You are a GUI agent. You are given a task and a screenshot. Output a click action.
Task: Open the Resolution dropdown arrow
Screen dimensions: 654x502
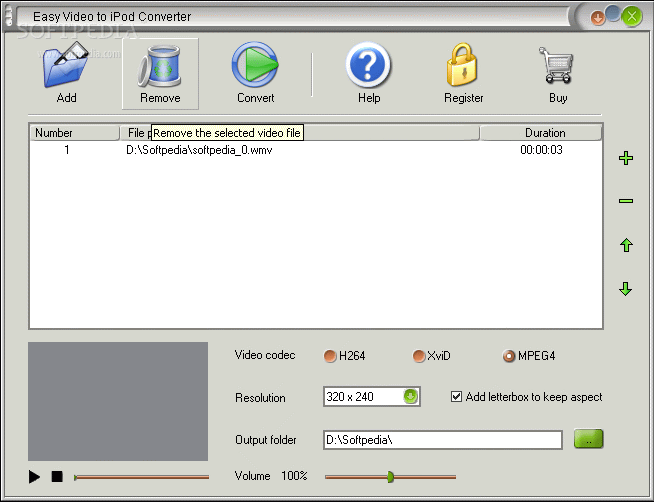(410, 396)
